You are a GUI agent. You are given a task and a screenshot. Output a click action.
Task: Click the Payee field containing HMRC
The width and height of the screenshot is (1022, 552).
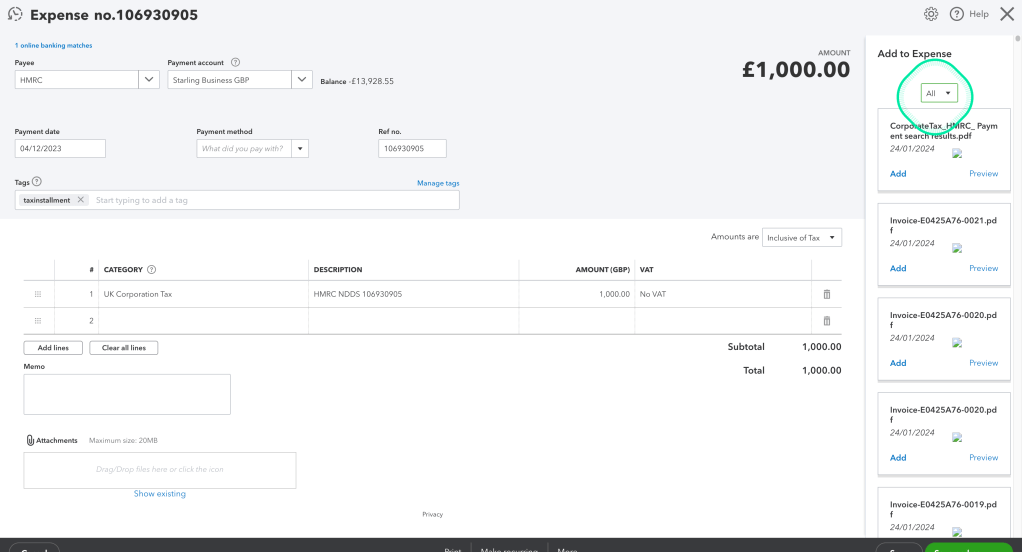[x=76, y=80]
